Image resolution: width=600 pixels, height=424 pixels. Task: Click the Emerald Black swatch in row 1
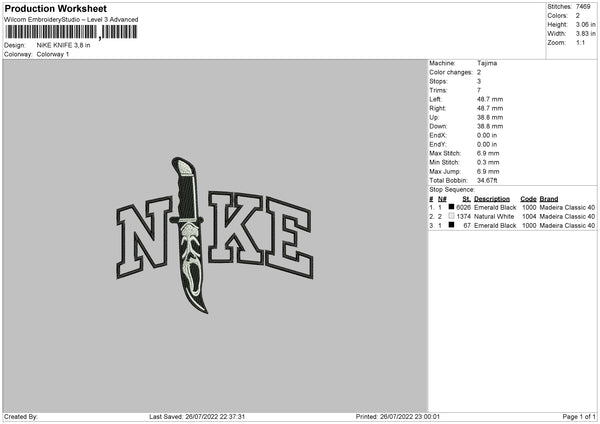pyautogui.click(x=451, y=207)
